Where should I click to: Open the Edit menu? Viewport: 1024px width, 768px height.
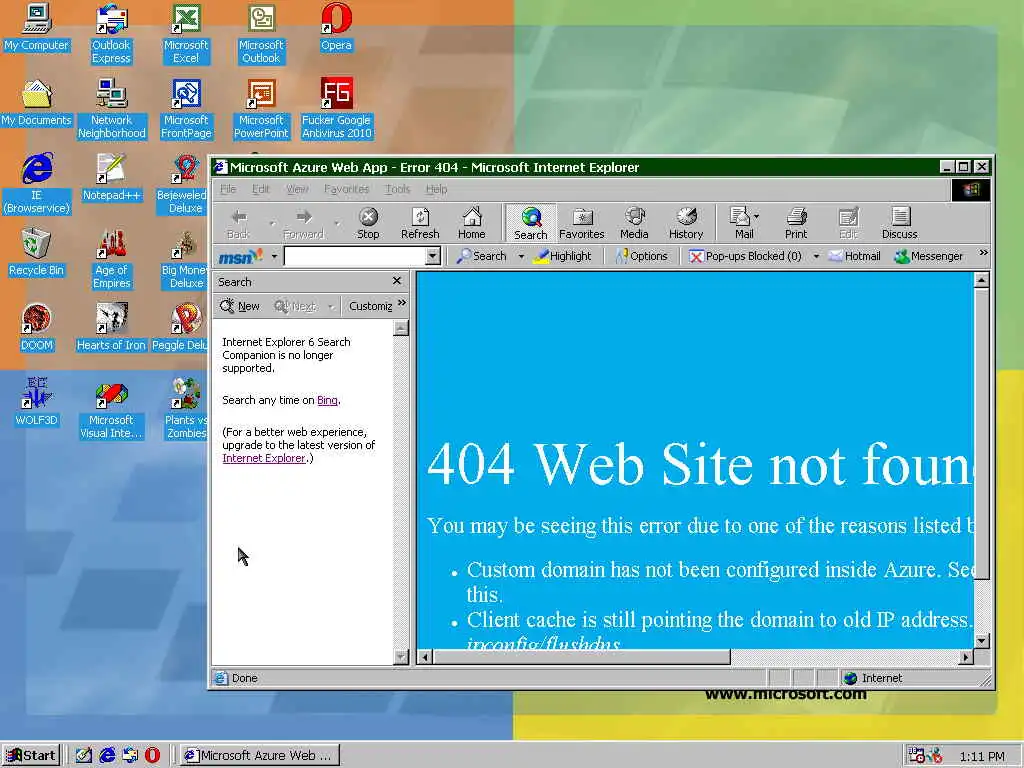(x=261, y=189)
